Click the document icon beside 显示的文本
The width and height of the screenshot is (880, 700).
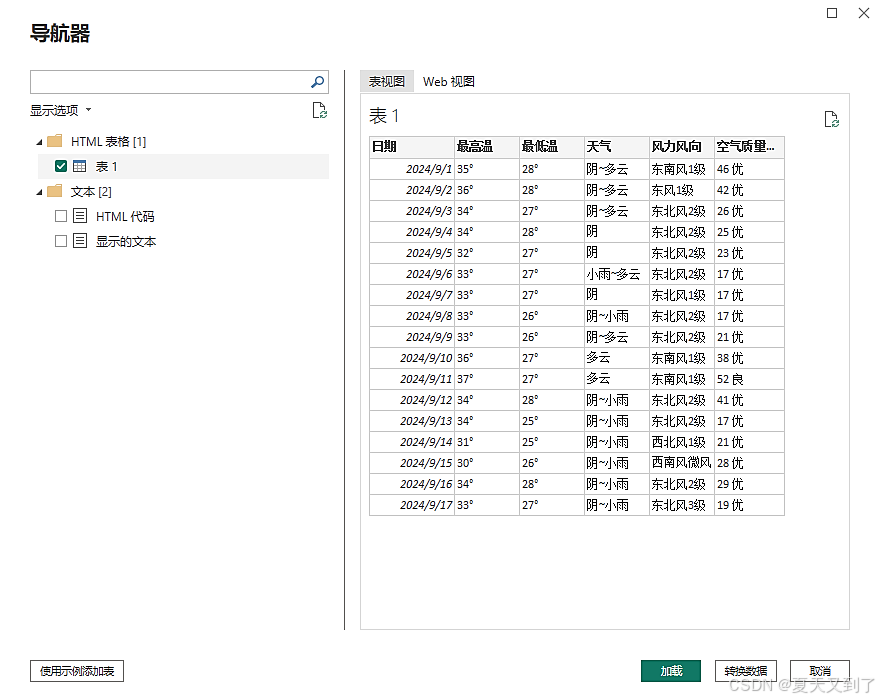point(80,241)
